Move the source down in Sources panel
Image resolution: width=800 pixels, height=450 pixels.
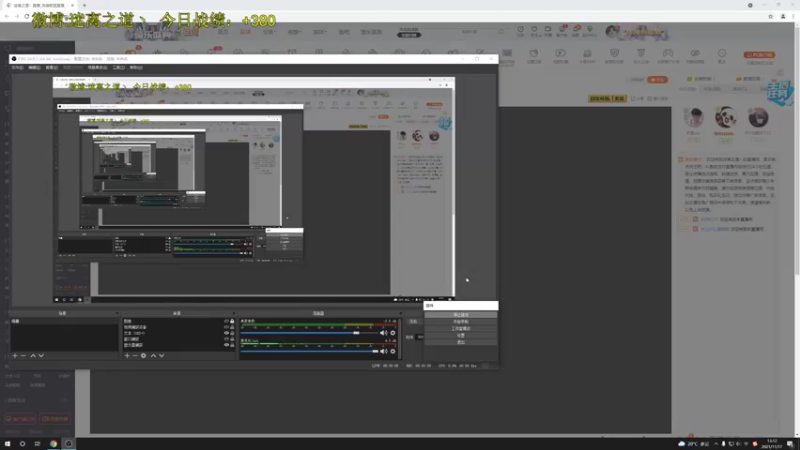(161, 356)
